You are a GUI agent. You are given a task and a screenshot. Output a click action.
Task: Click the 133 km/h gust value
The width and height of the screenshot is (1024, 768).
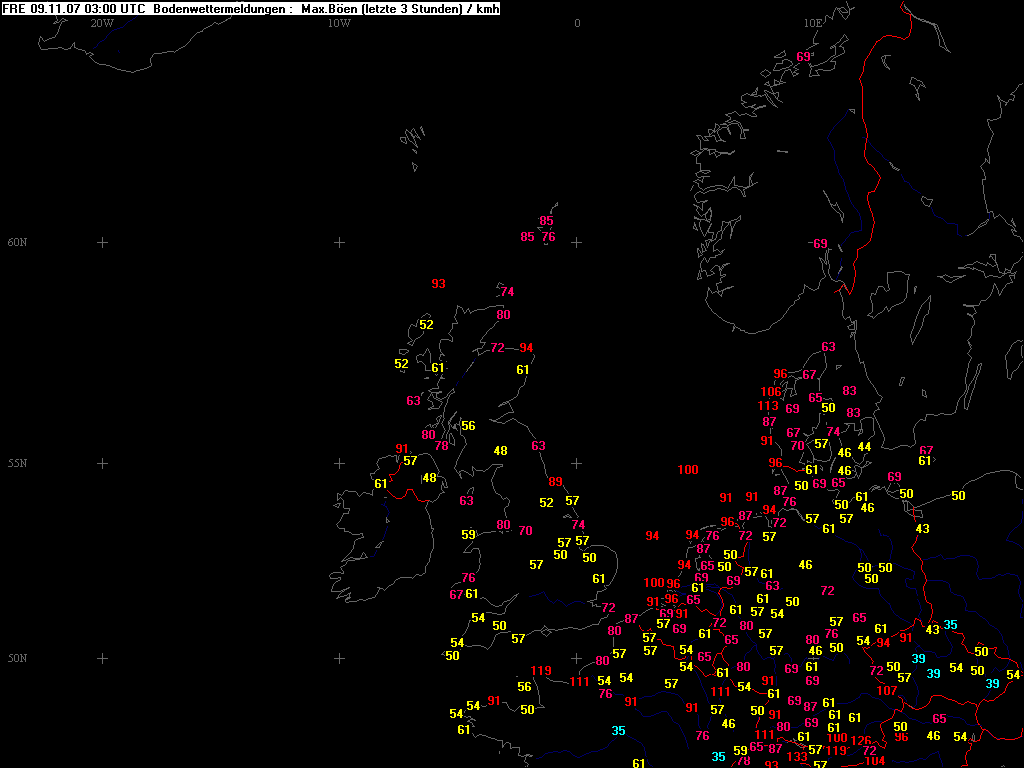pyautogui.click(x=797, y=757)
